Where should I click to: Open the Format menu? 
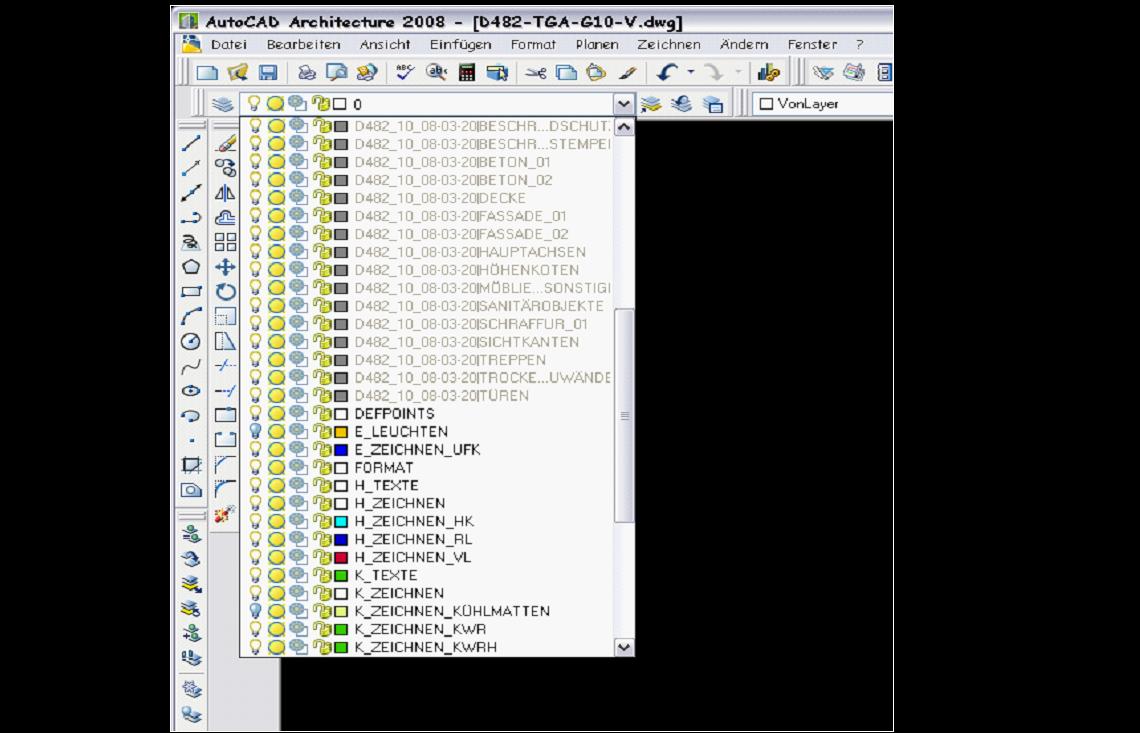click(x=533, y=44)
